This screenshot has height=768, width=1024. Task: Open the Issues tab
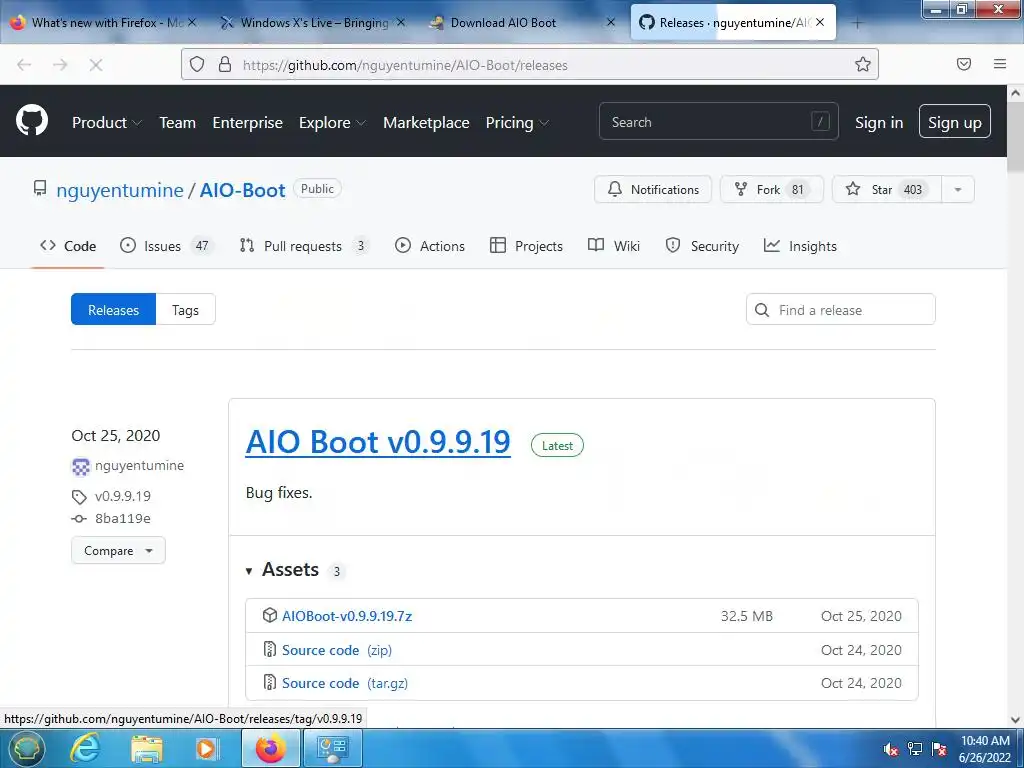pos(167,246)
